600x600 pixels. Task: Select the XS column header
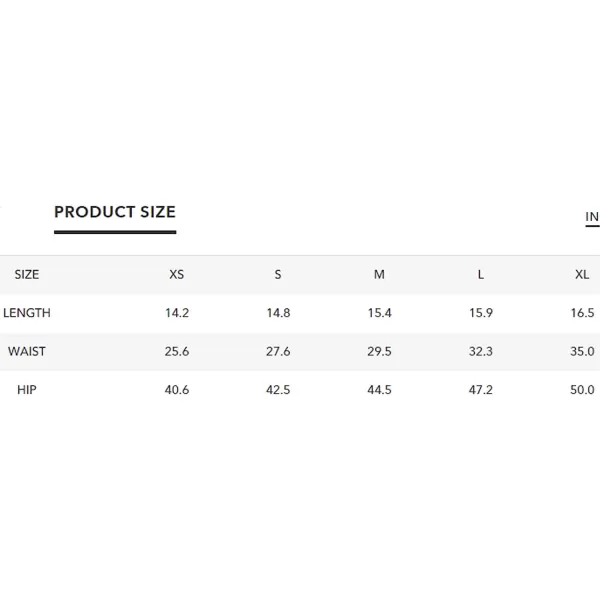[177, 274]
